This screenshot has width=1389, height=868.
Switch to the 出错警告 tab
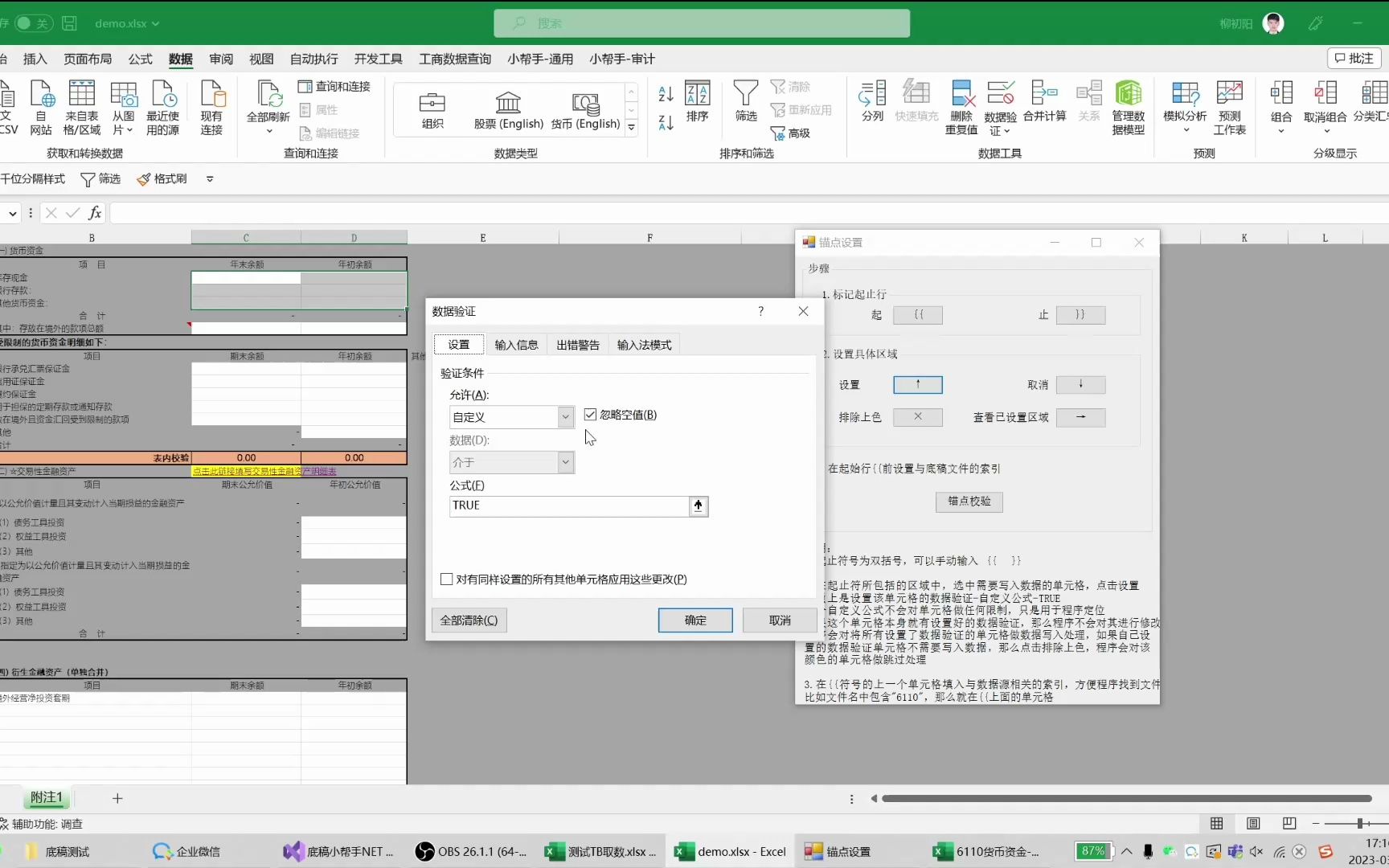[578, 345]
